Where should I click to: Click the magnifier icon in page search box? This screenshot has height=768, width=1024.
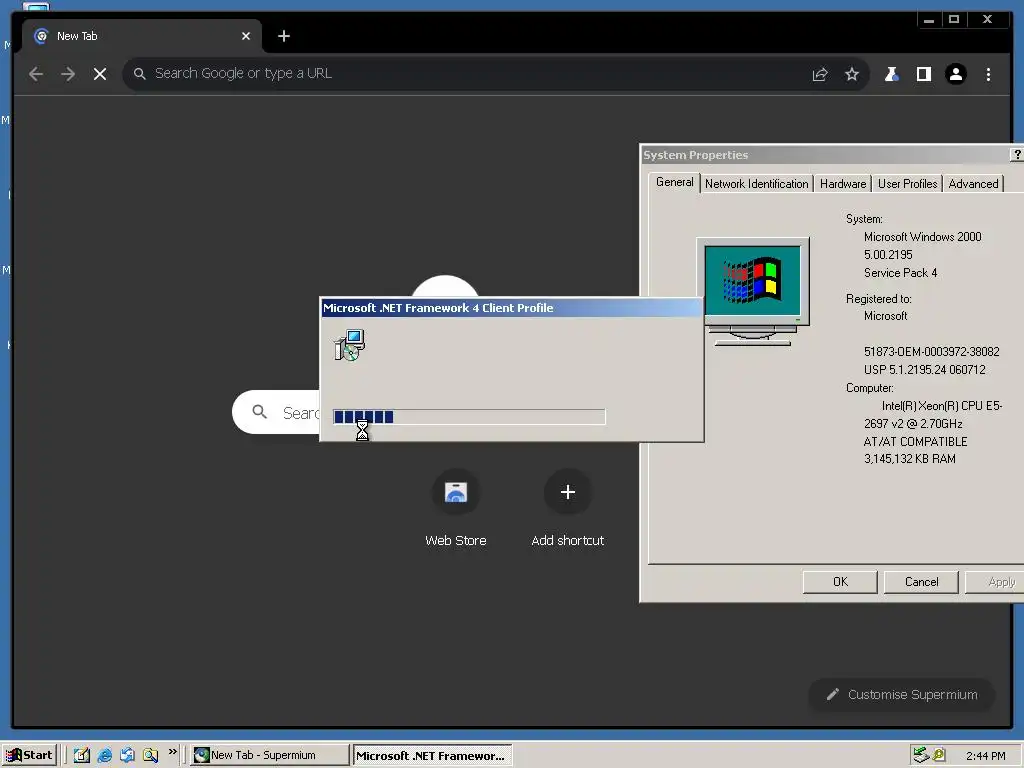click(x=259, y=412)
